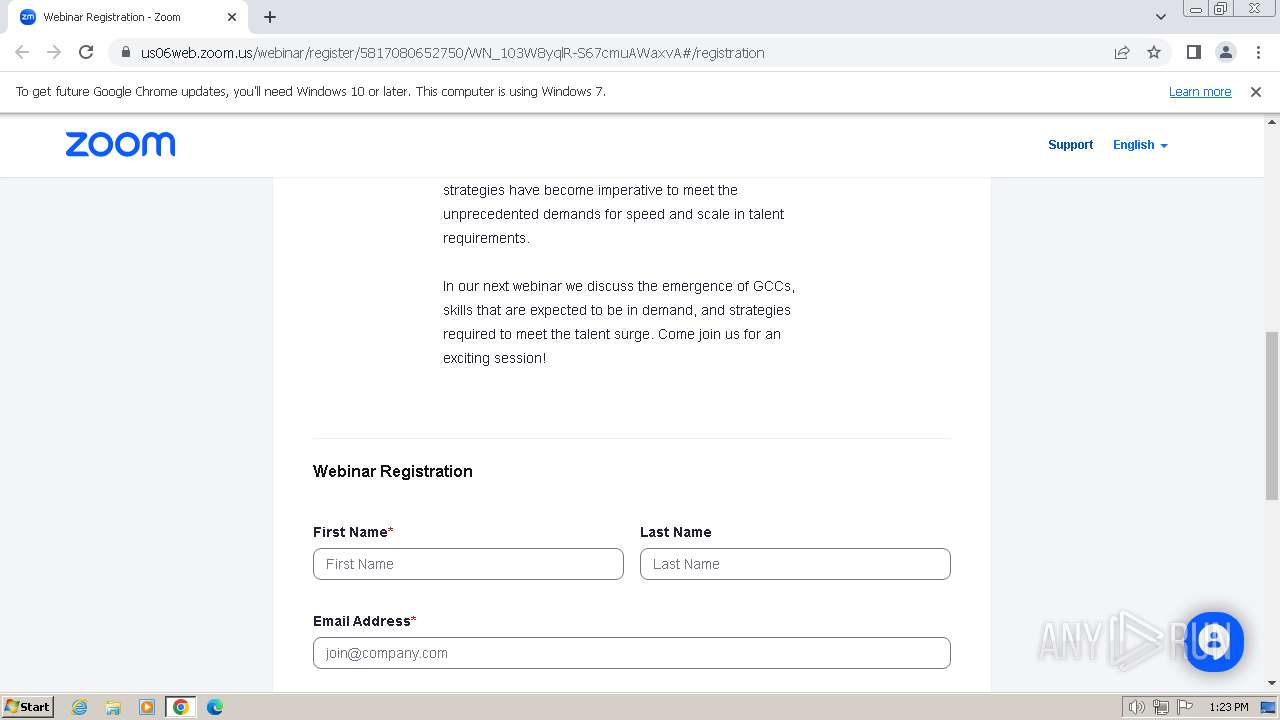Screen dimensions: 1280x720
Task: View site info via the padlock icon
Action: coord(125,52)
